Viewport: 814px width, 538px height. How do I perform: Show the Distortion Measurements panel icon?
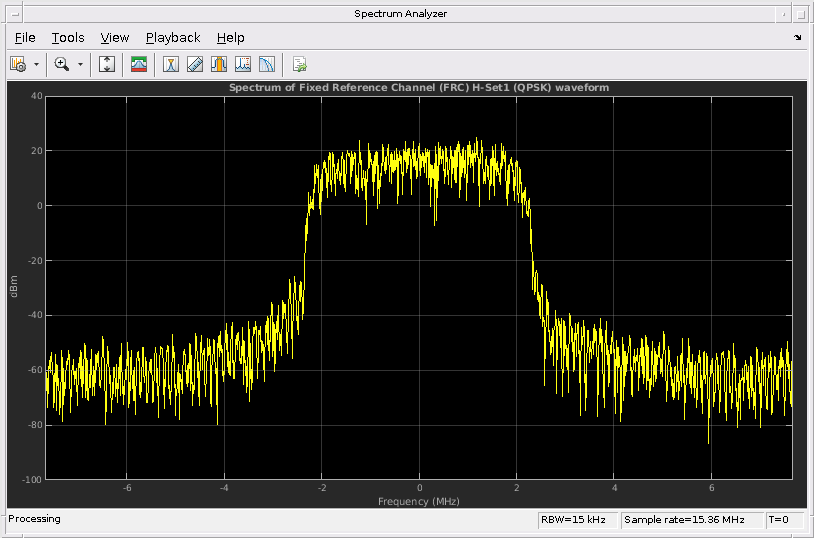click(x=267, y=64)
